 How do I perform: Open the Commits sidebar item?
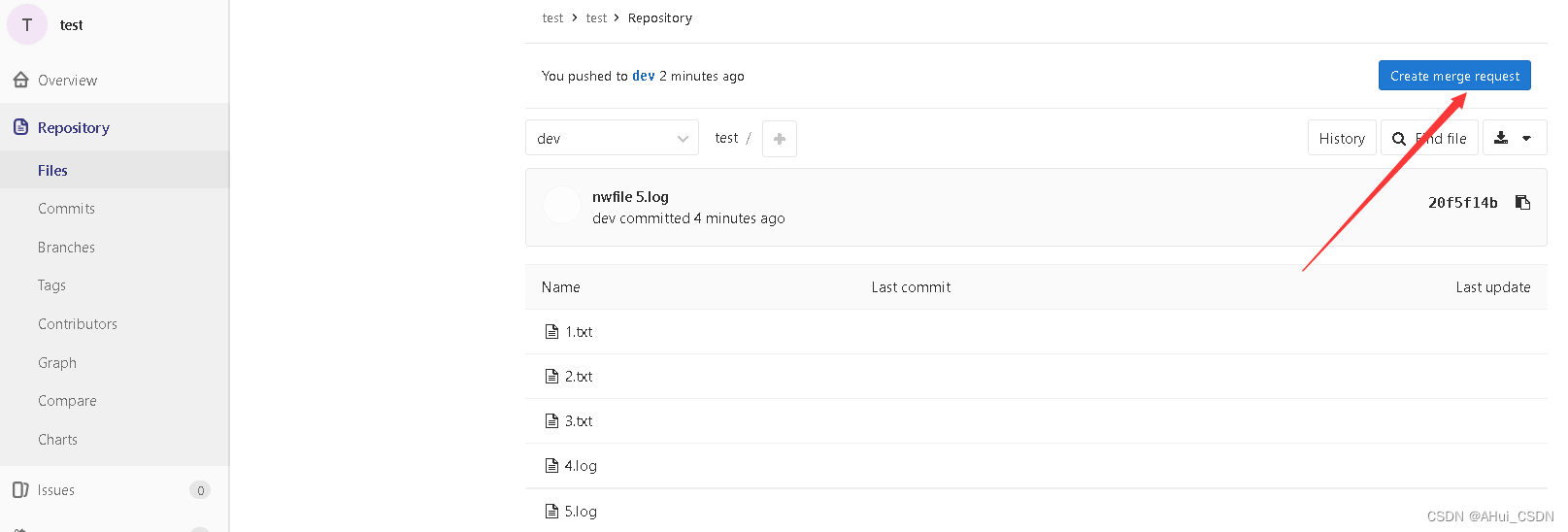pyautogui.click(x=66, y=209)
